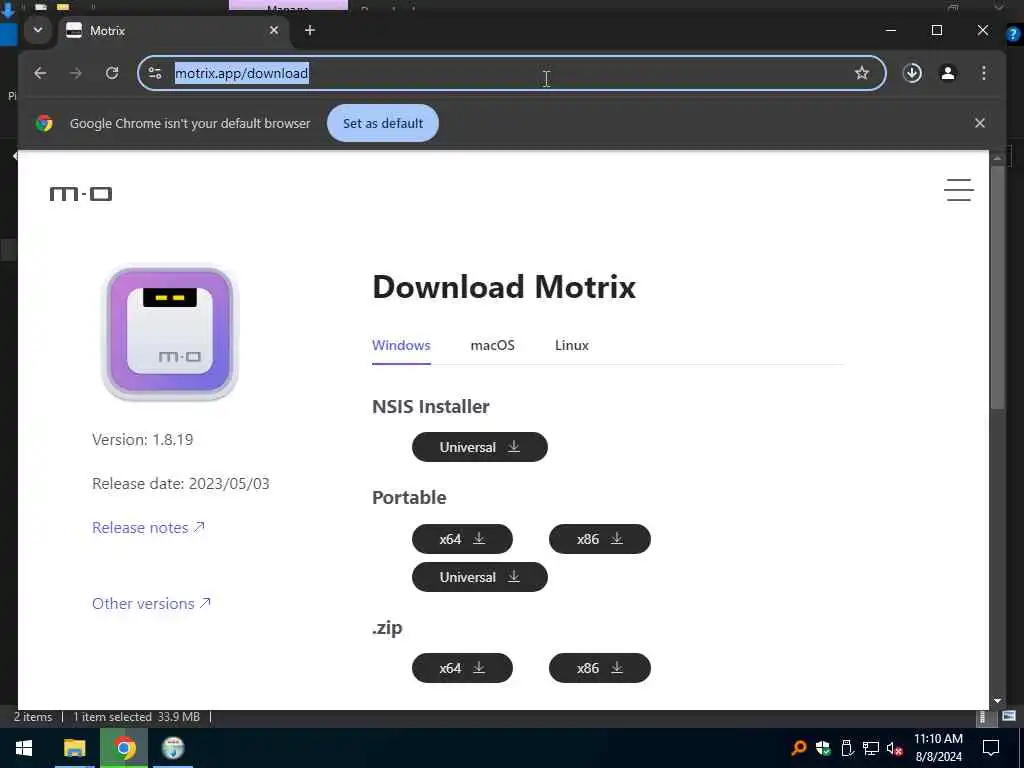Click the taskbar clock showing 11:10 AM
The width and height of the screenshot is (1024, 768).
(938, 748)
